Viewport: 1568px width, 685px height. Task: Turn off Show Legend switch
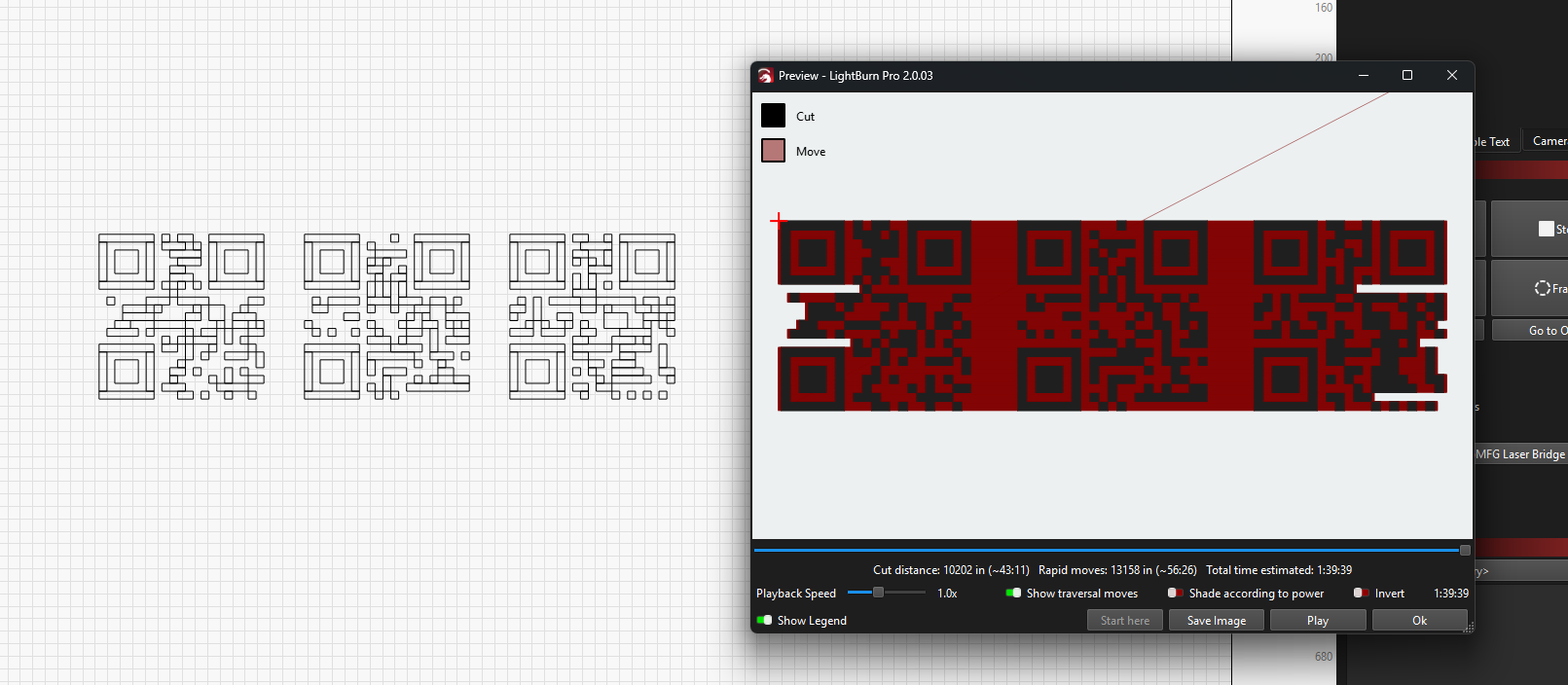764,621
